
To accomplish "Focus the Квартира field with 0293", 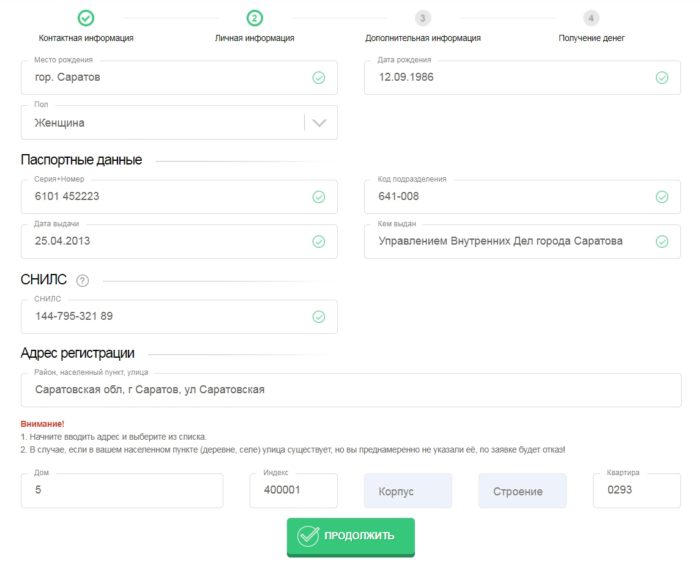I will tap(636, 491).
